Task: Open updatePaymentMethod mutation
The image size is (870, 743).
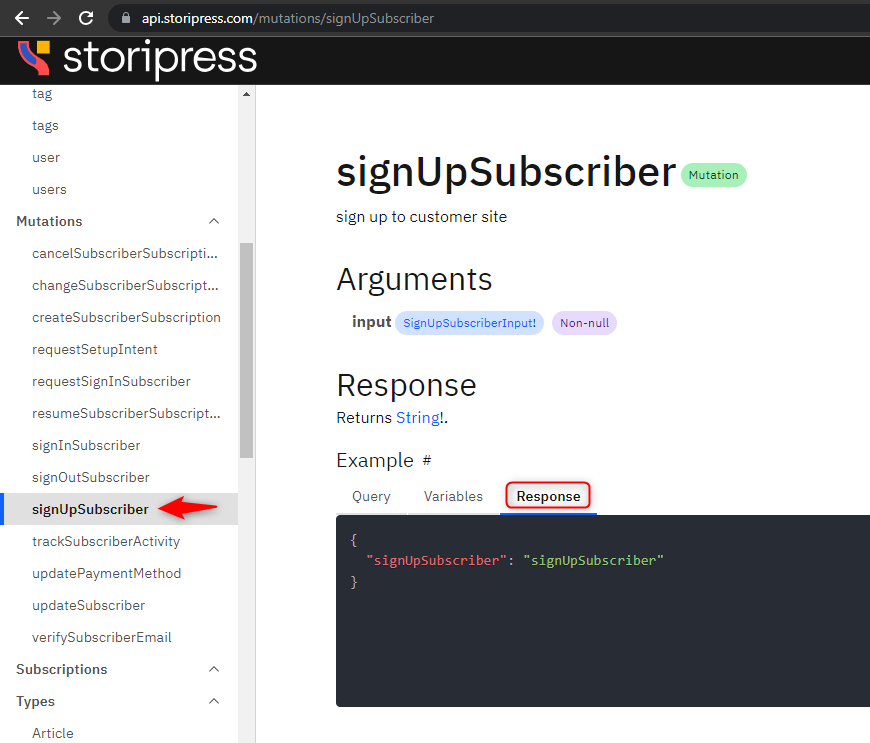Action: click(x=107, y=573)
